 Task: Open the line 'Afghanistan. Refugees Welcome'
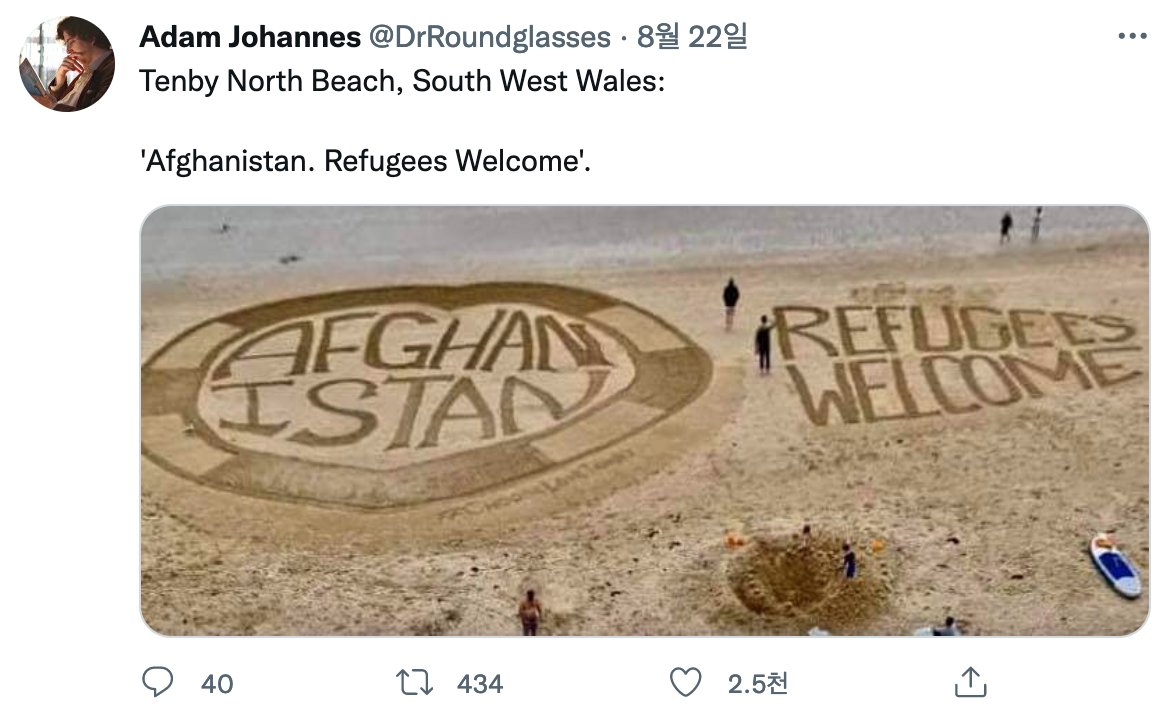(x=366, y=161)
